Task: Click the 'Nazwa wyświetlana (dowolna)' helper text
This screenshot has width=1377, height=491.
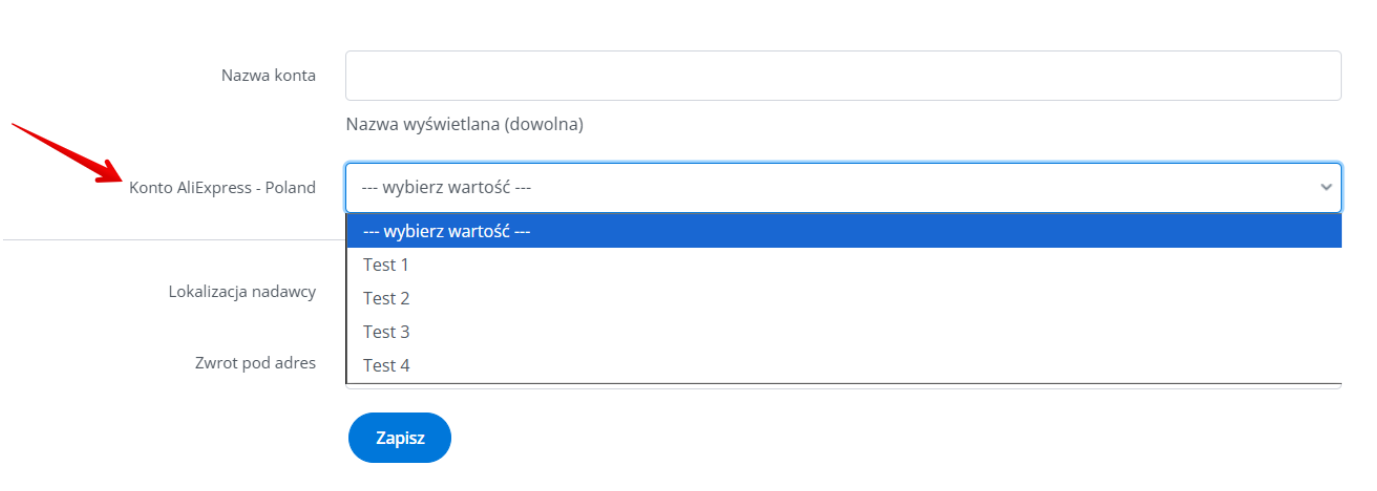Action: (464, 125)
